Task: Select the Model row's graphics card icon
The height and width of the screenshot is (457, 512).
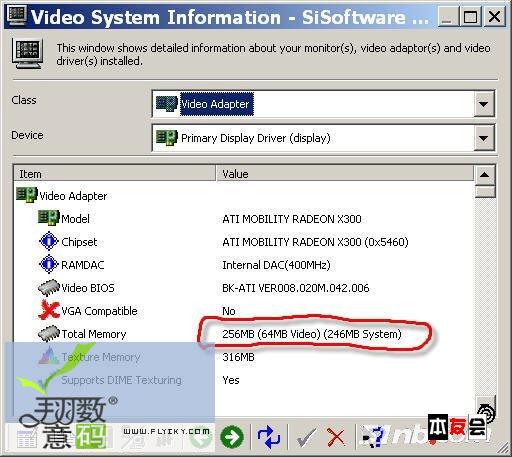Action: 49,218
